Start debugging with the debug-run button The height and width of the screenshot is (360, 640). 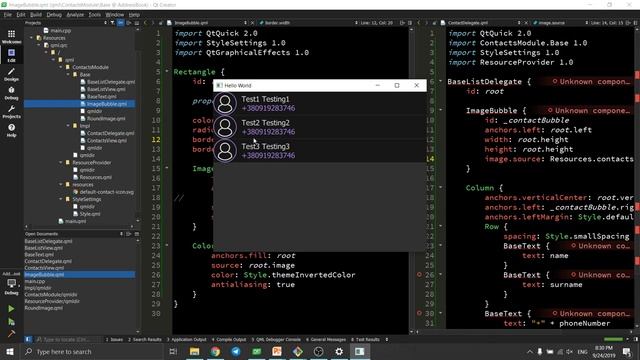(11, 322)
